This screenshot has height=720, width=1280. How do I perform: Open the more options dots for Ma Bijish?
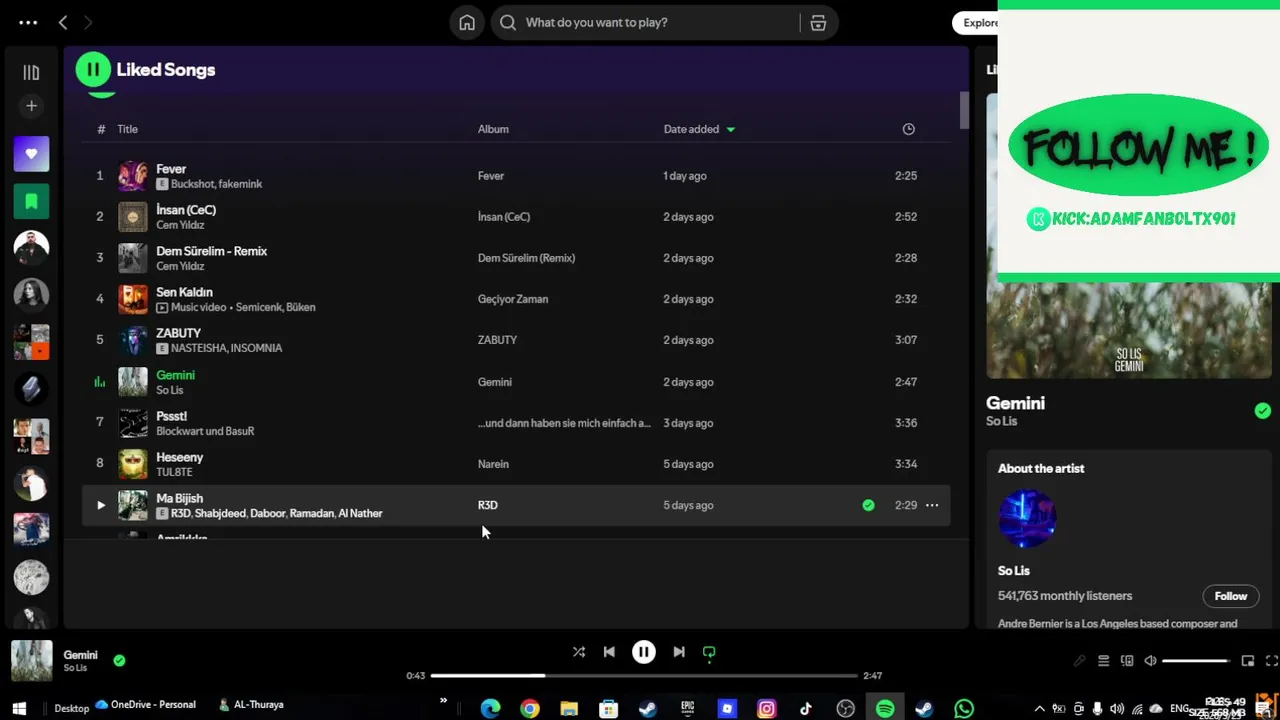tap(932, 505)
